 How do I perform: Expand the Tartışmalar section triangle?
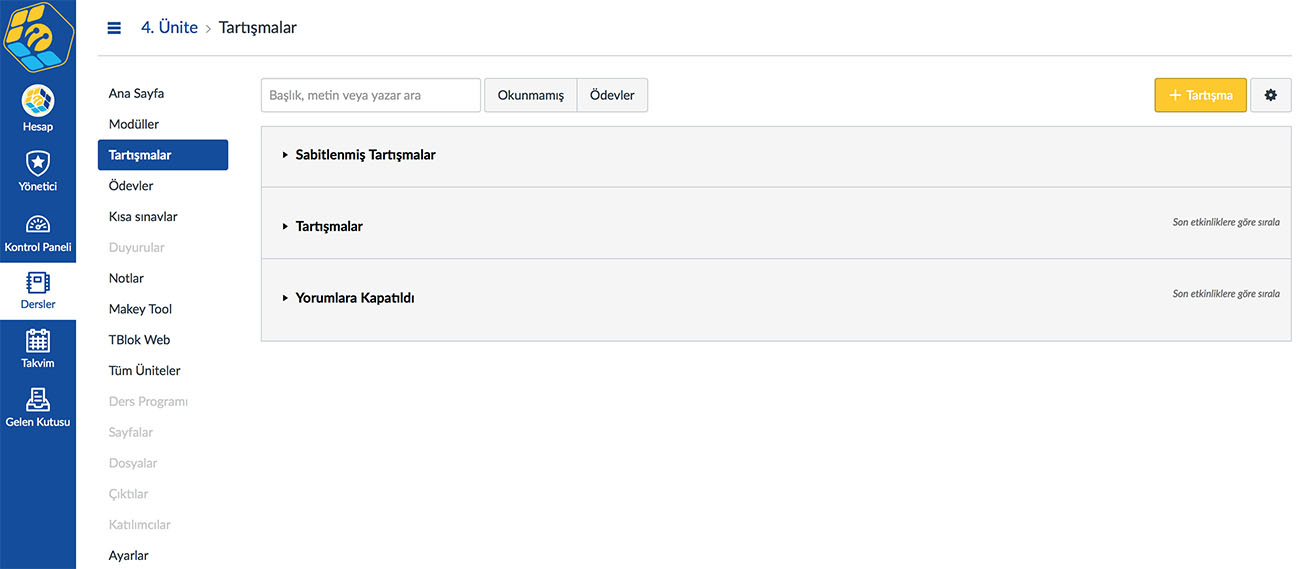pyautogui.click(x=286, y=226)
